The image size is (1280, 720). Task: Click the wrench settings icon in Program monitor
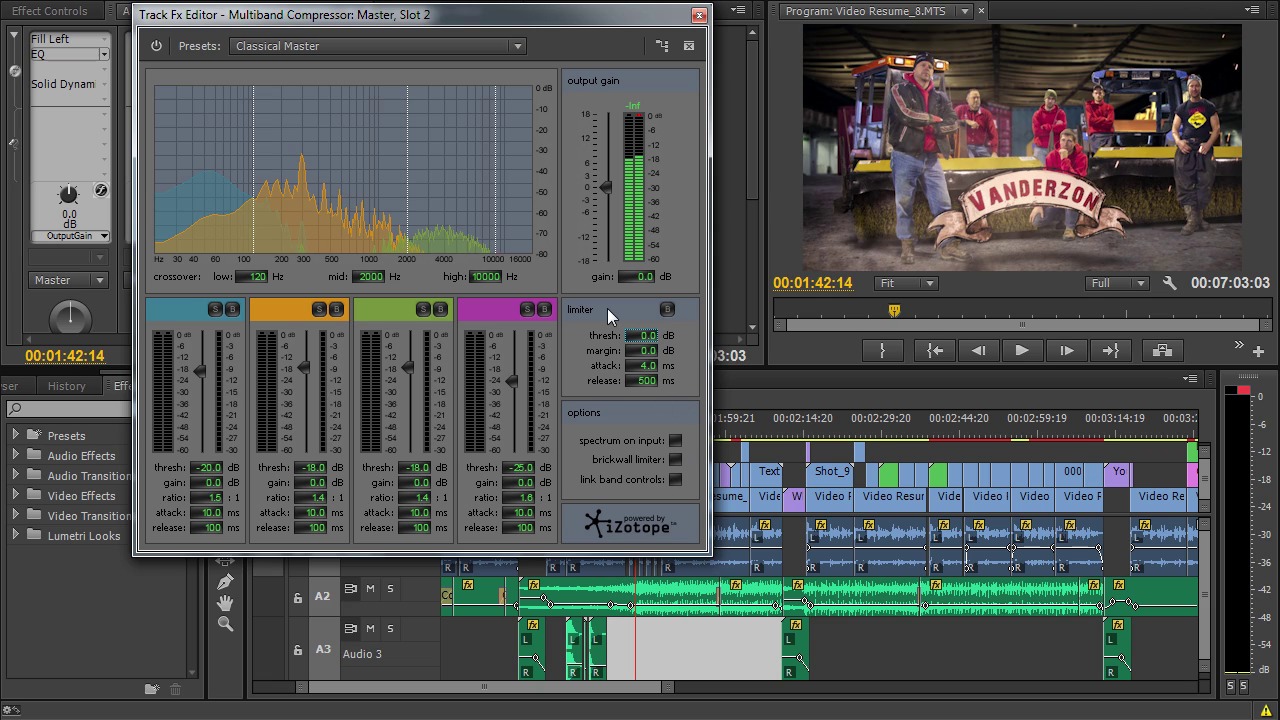pyautogui.click(x=1169, y=283)
